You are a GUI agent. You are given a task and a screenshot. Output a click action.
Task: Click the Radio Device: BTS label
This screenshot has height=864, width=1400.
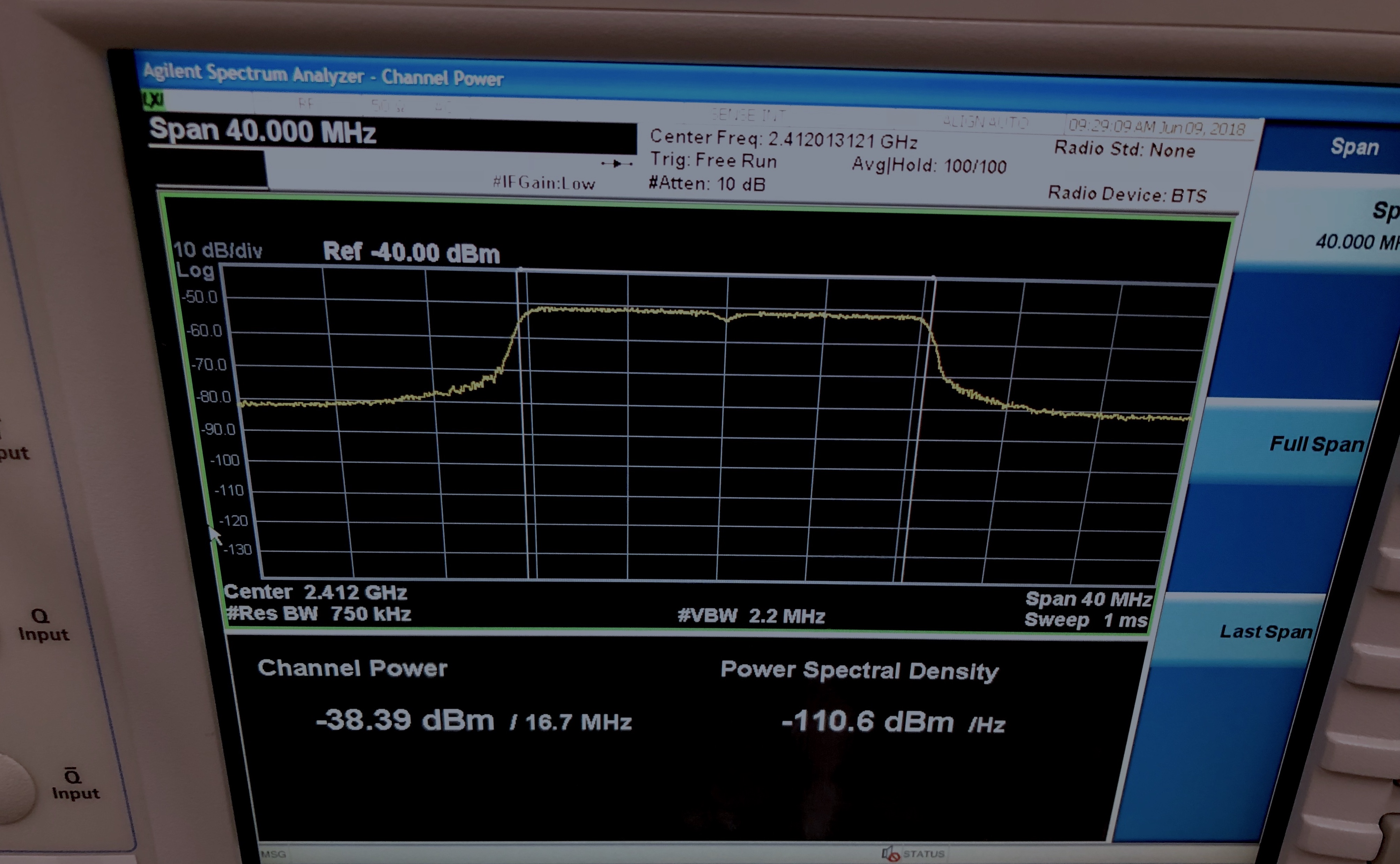pyautogui.click(x=1127, y=194)
